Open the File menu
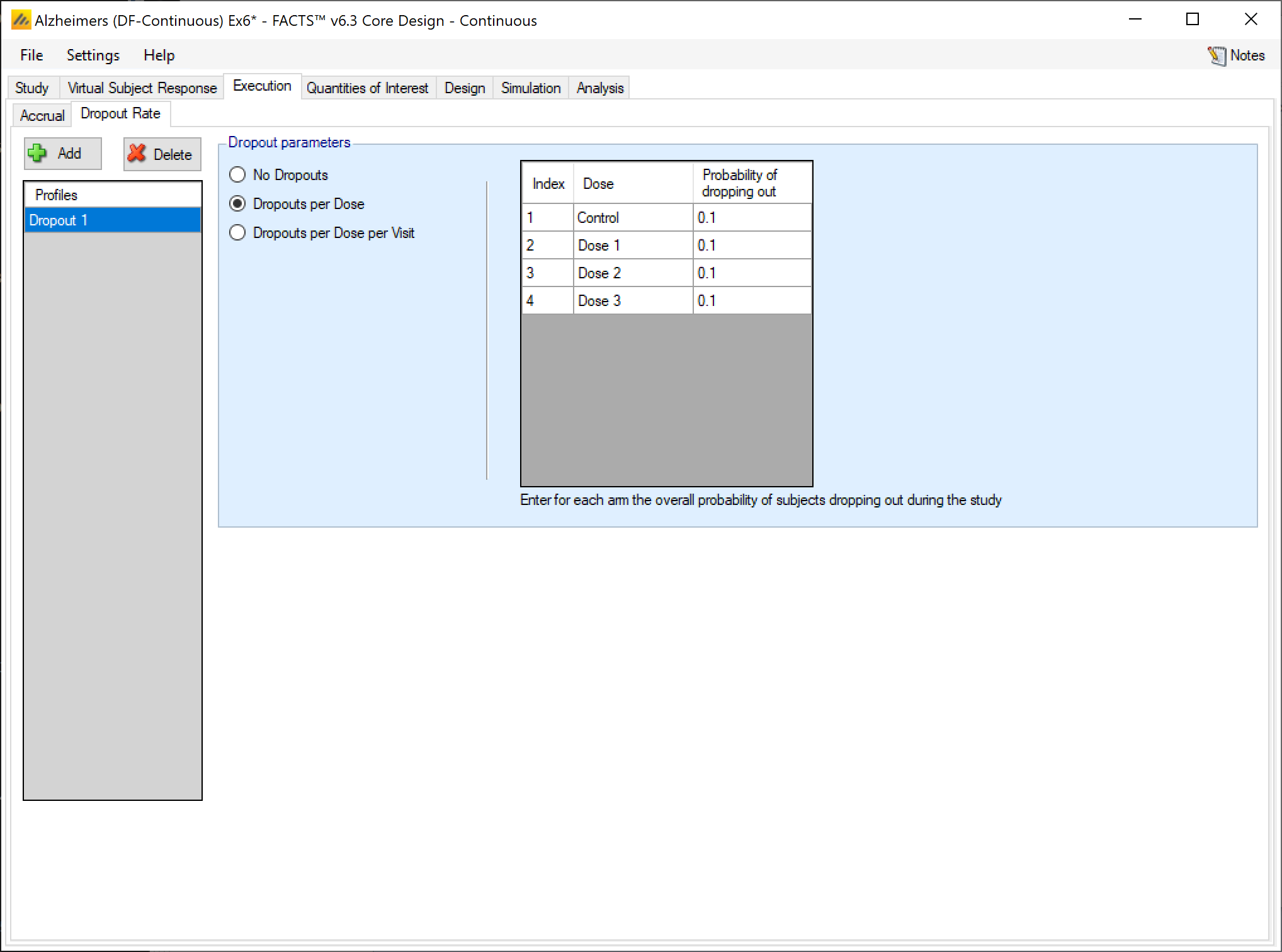1282x952 pixels. tap(31, 55)
